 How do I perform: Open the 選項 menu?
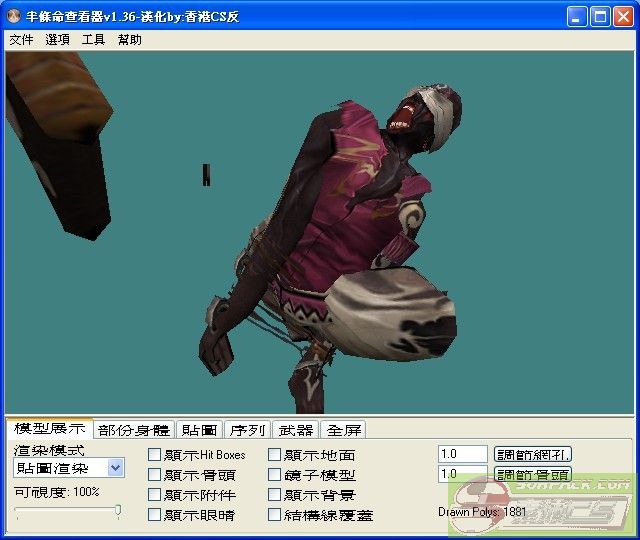[x=57, y=40]
